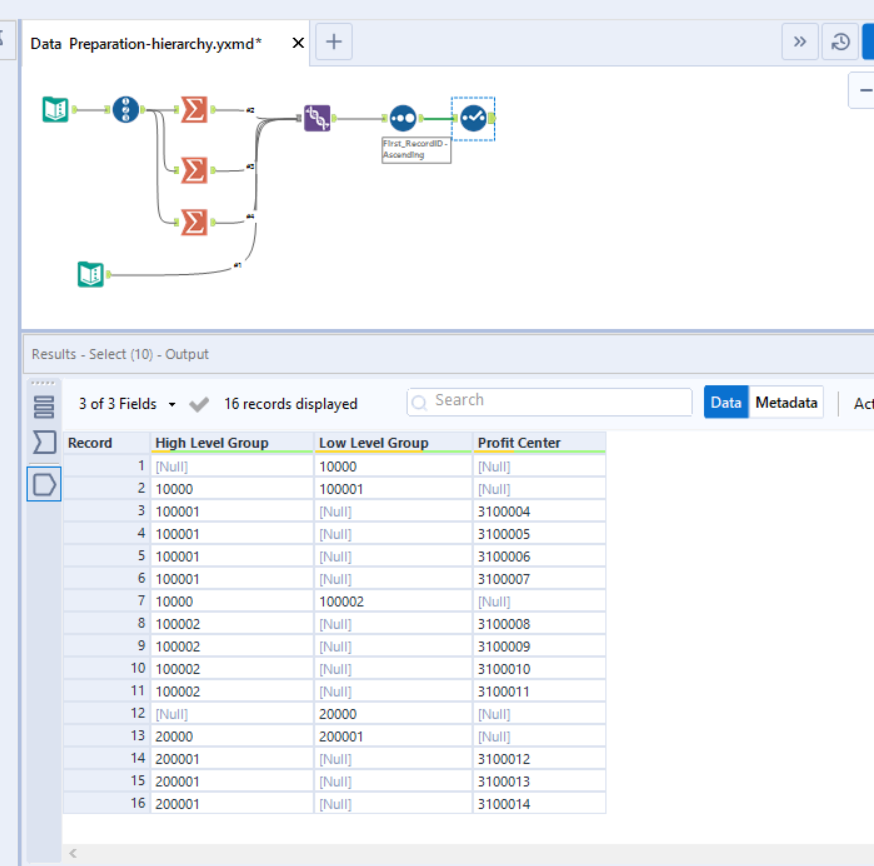Click the first Summarize tool
Viewport: 874px width, 866px height.
pos(193,110)
